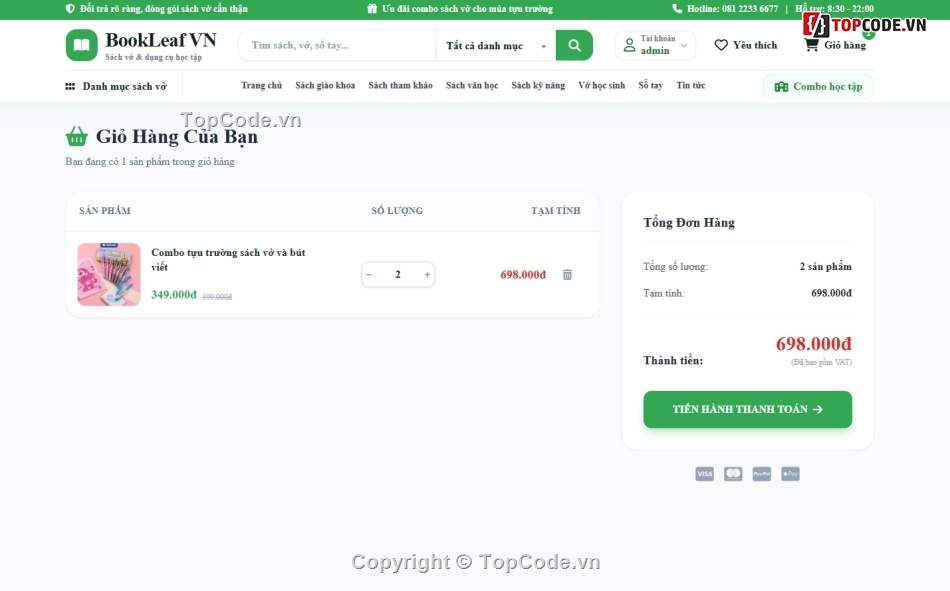Go to Trang chủ

pyautogui.click(x=262, y=85)
